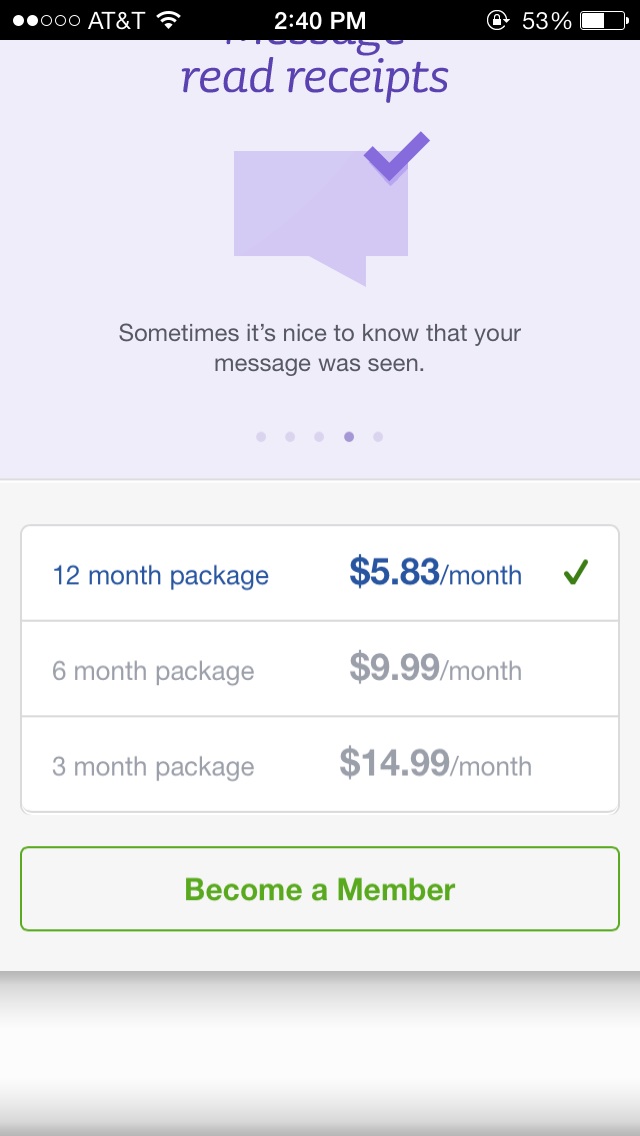Tap the rotation lock icon in status bar
This screenshot has width=640, height=1136.
point(497,20)
